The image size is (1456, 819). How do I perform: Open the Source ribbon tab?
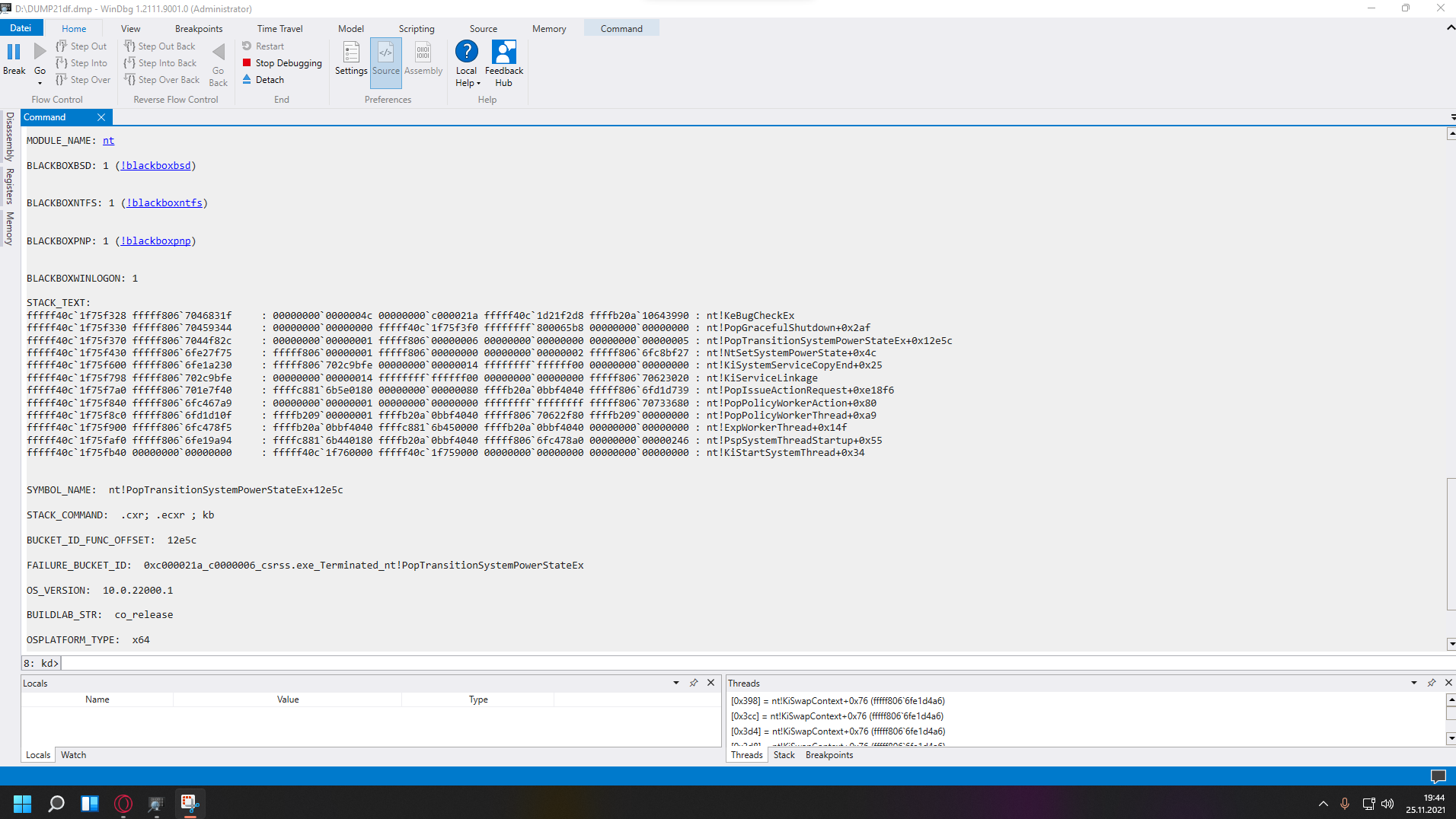484,29
